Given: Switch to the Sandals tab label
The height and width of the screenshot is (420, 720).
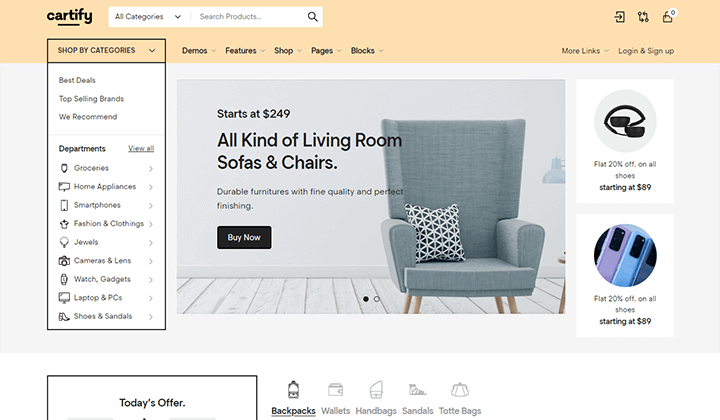Looking at the screenshot, I should (x=417, y=411).
